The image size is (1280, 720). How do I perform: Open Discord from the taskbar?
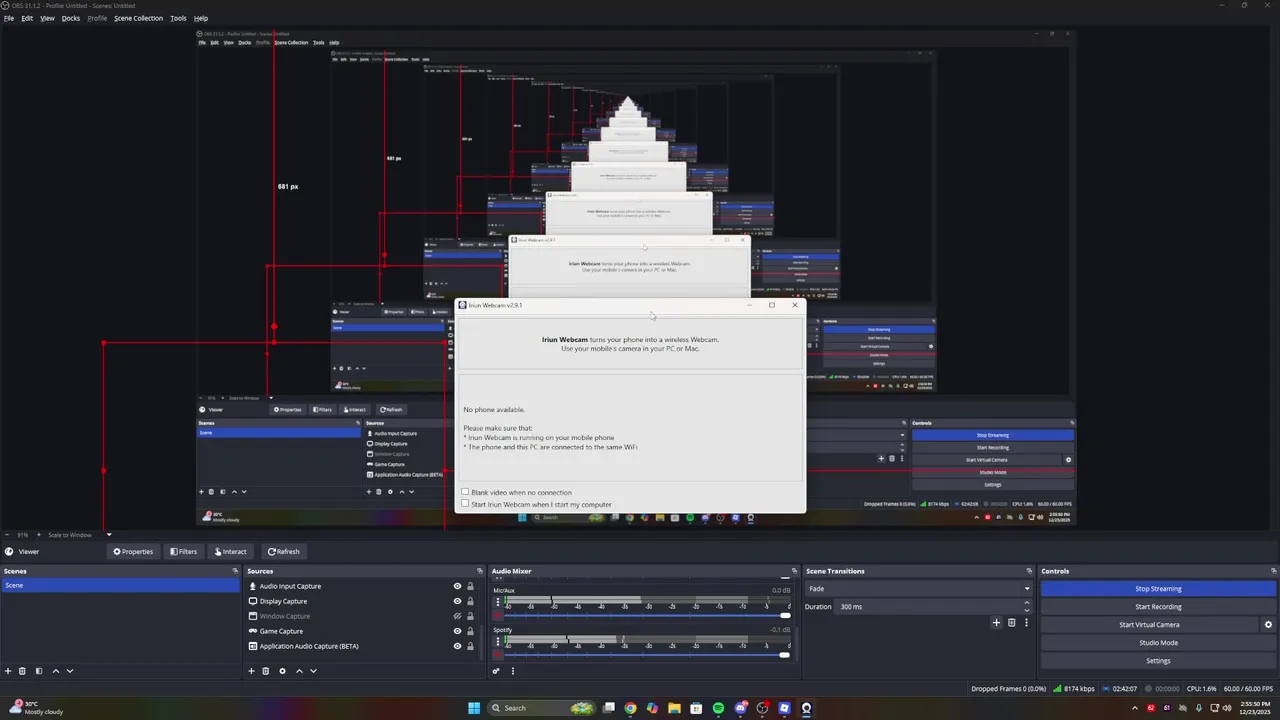coord(740,708)
